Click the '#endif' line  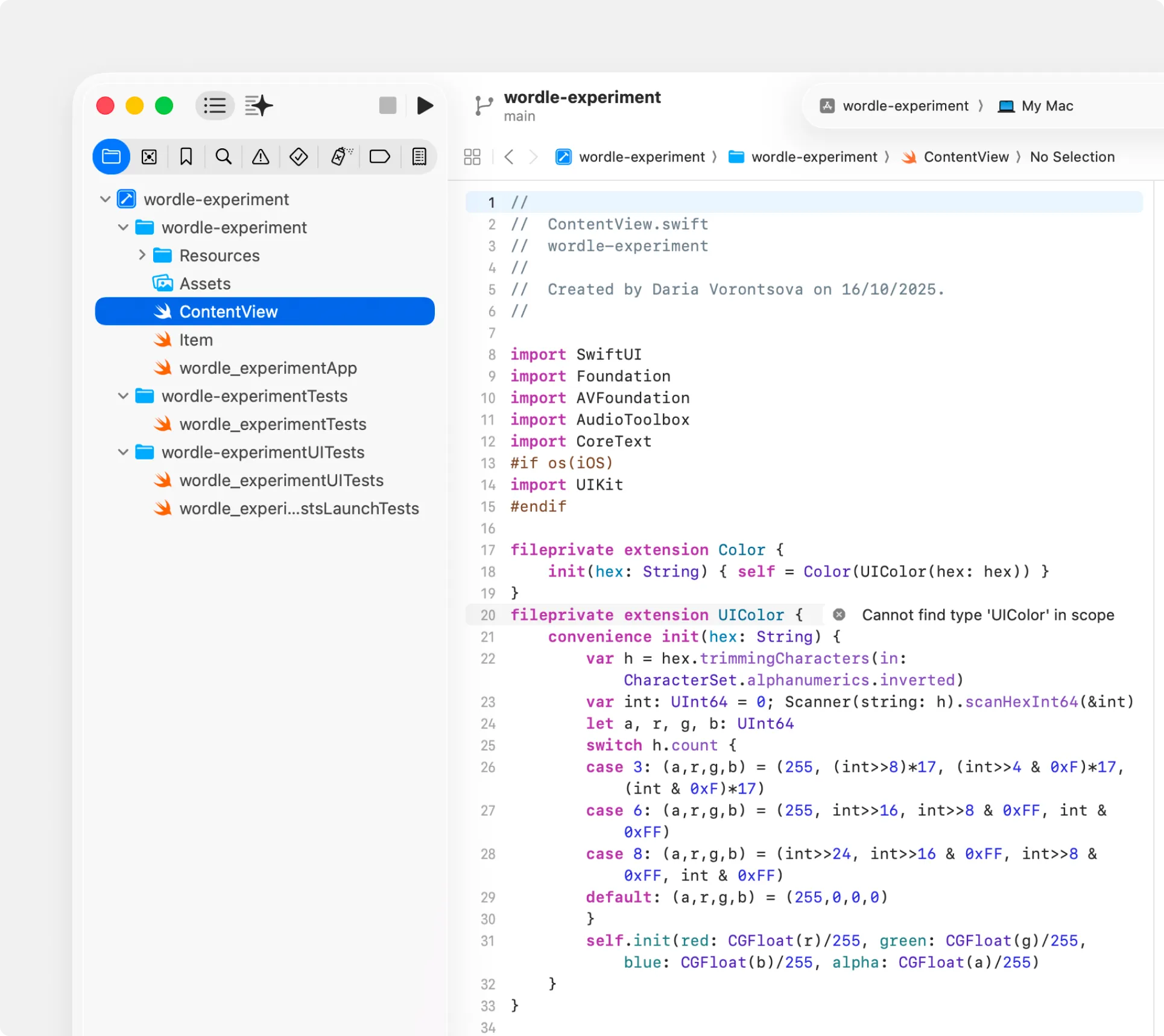538,506
